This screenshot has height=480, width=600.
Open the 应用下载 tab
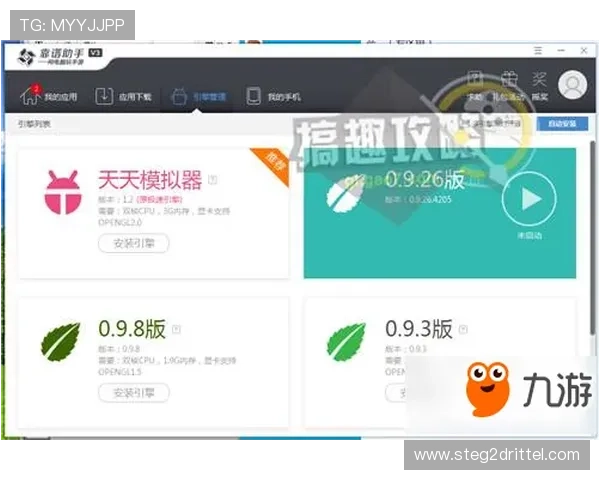[135, 97]
